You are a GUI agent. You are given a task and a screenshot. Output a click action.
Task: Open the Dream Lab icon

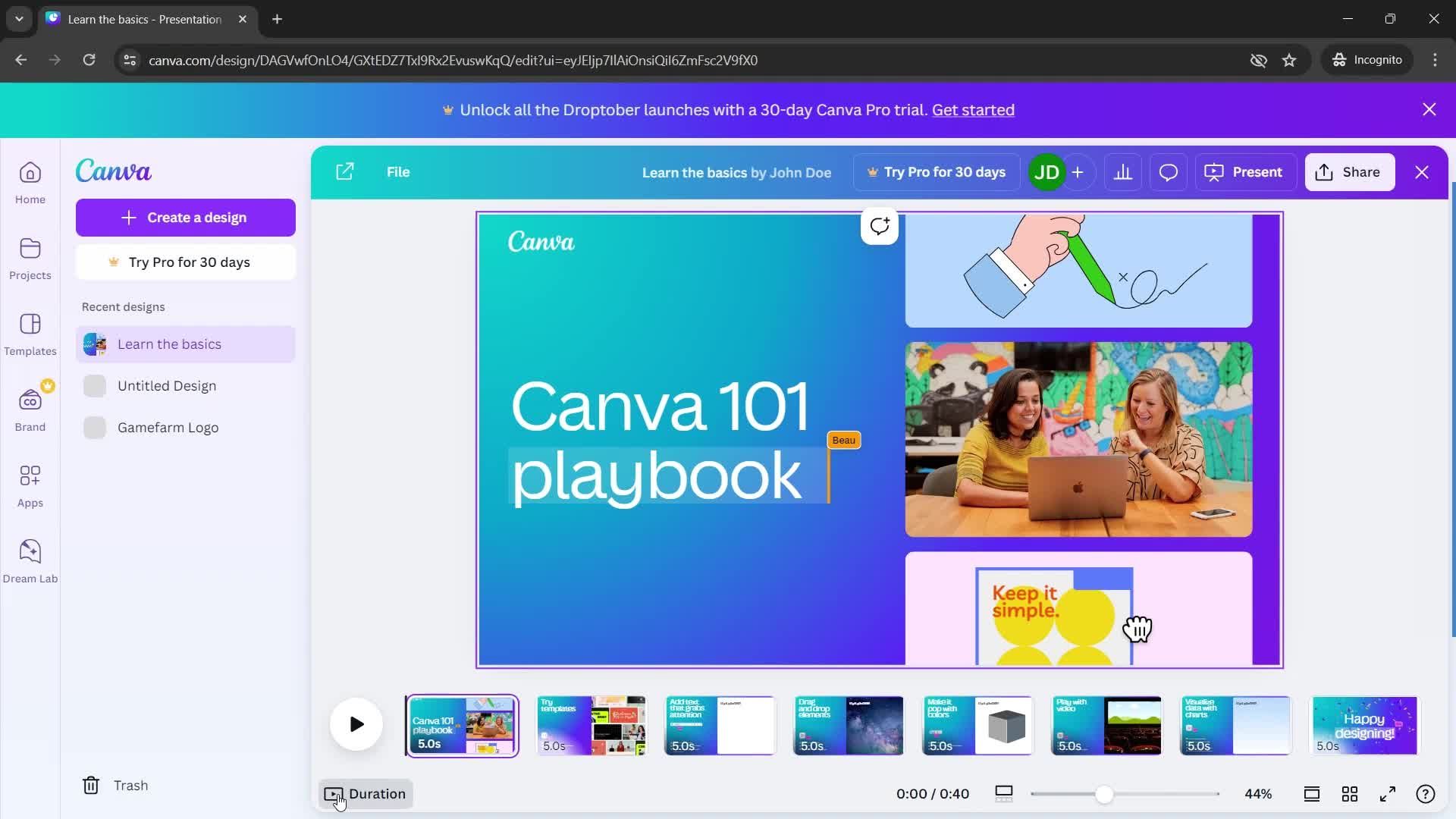pos(30,562)
